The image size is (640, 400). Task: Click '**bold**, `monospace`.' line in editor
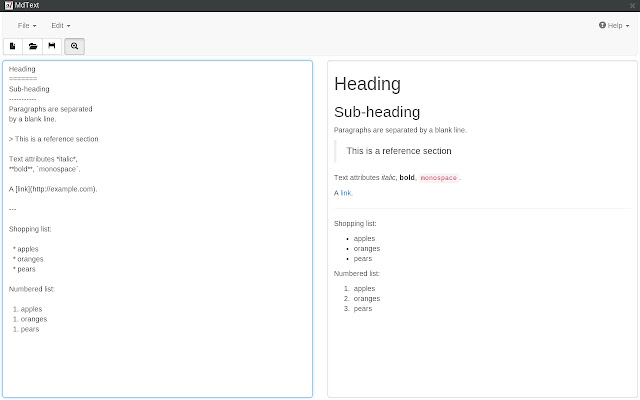44,169
